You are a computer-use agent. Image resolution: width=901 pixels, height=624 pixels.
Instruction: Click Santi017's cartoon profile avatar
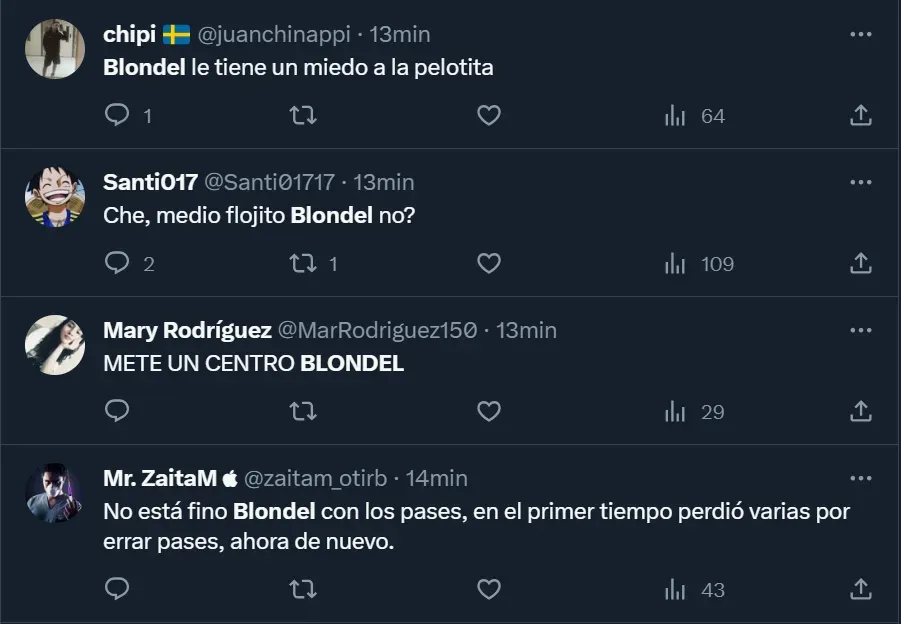pos(55,196)
